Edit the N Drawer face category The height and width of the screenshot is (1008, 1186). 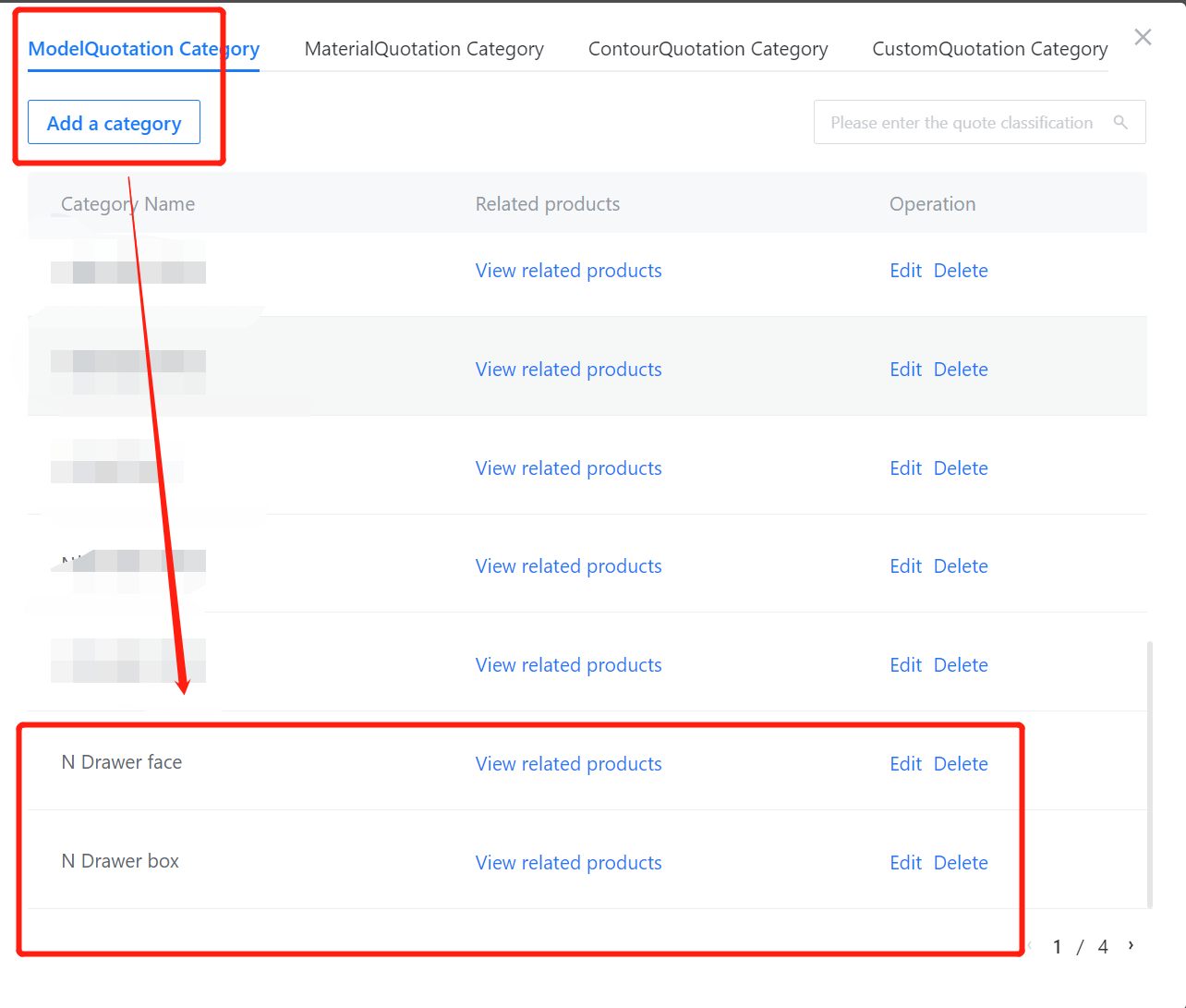point(905,764)
